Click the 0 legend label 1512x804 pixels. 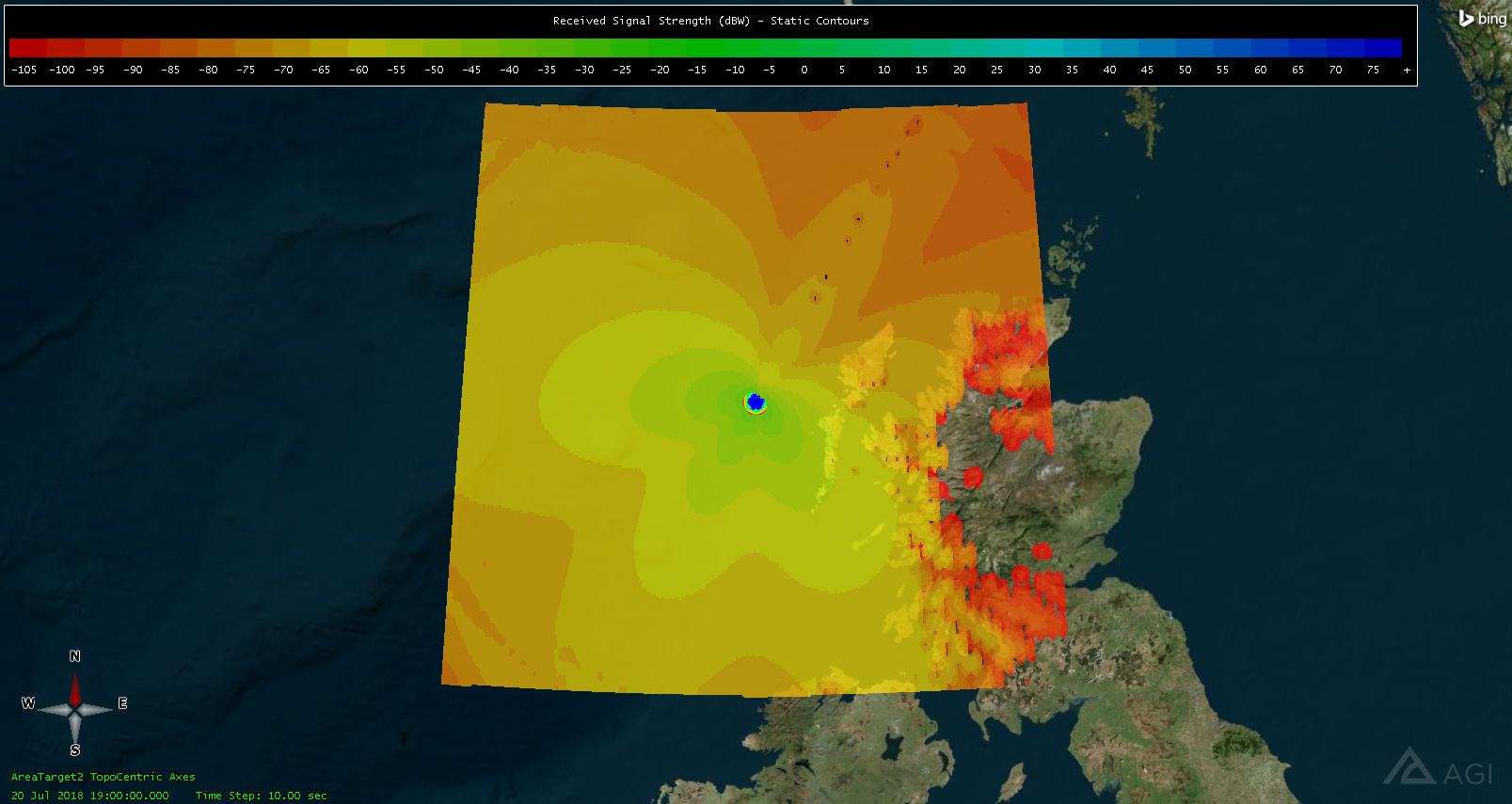click(804, 70)
